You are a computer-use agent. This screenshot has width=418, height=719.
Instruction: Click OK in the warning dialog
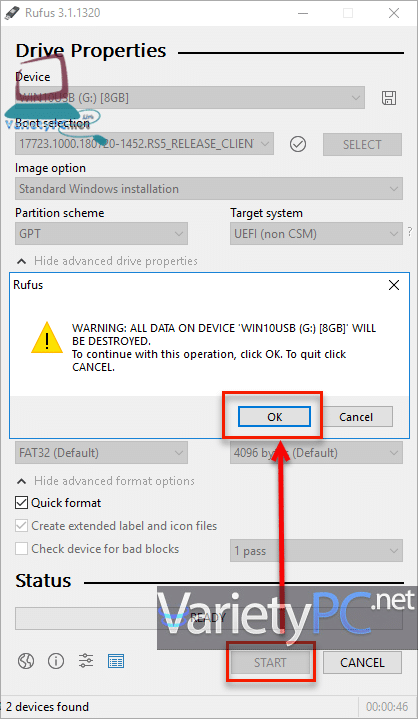click(x=275, y=417)
